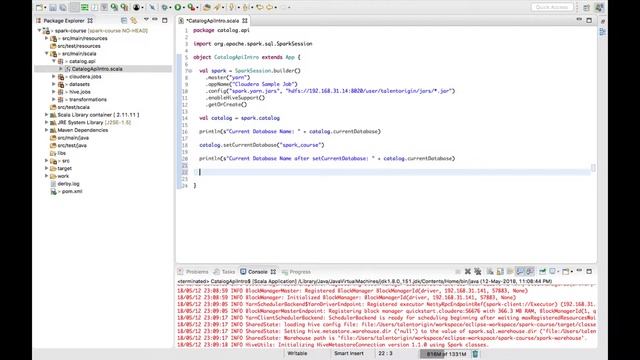Select derby.log in Package Explorer
640x360 pixels.
pos(68,184)
